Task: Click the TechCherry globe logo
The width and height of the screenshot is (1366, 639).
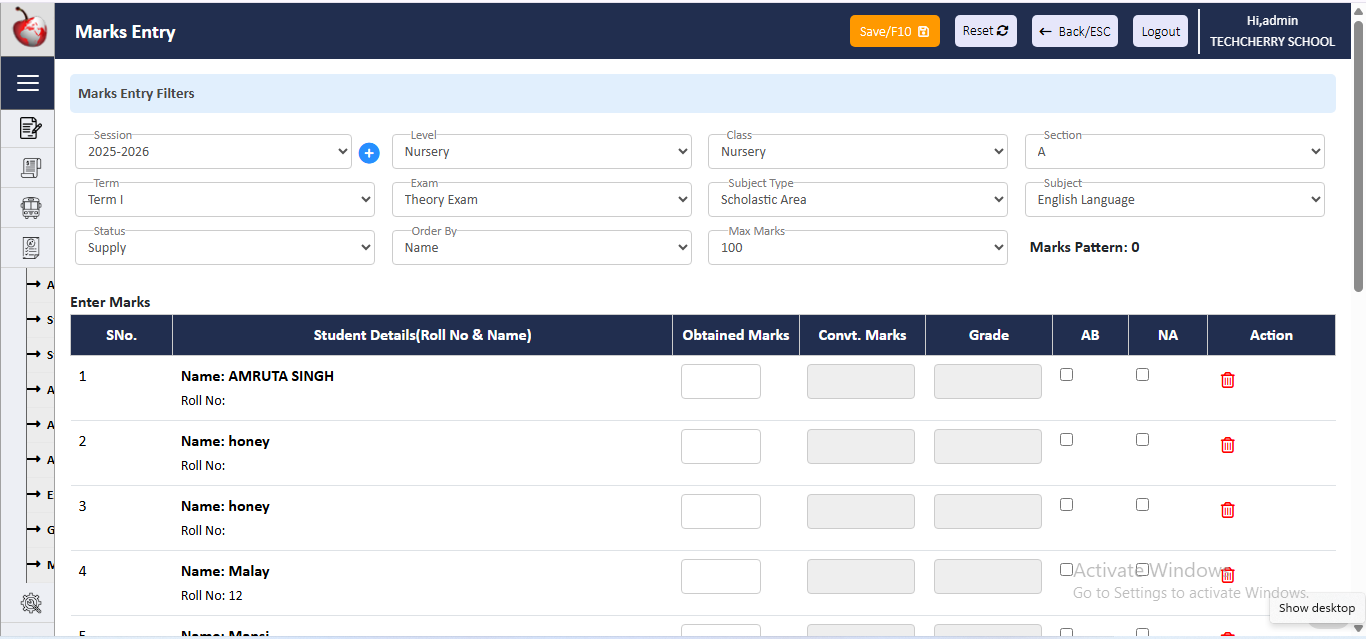Action: tap(28, 29)
